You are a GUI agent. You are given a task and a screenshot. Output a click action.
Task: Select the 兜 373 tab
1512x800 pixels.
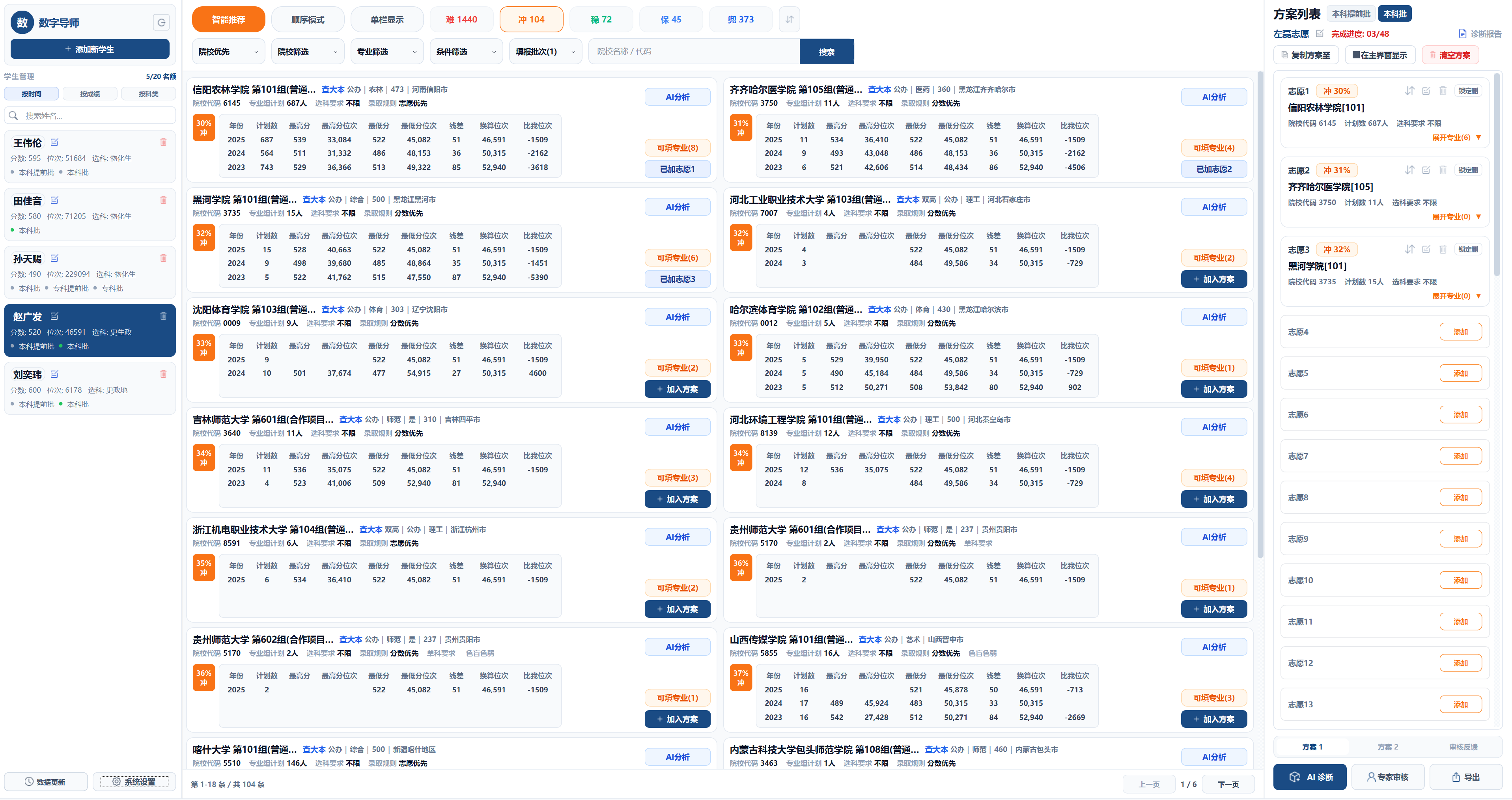pyautogui.click(x=741, y=19)
